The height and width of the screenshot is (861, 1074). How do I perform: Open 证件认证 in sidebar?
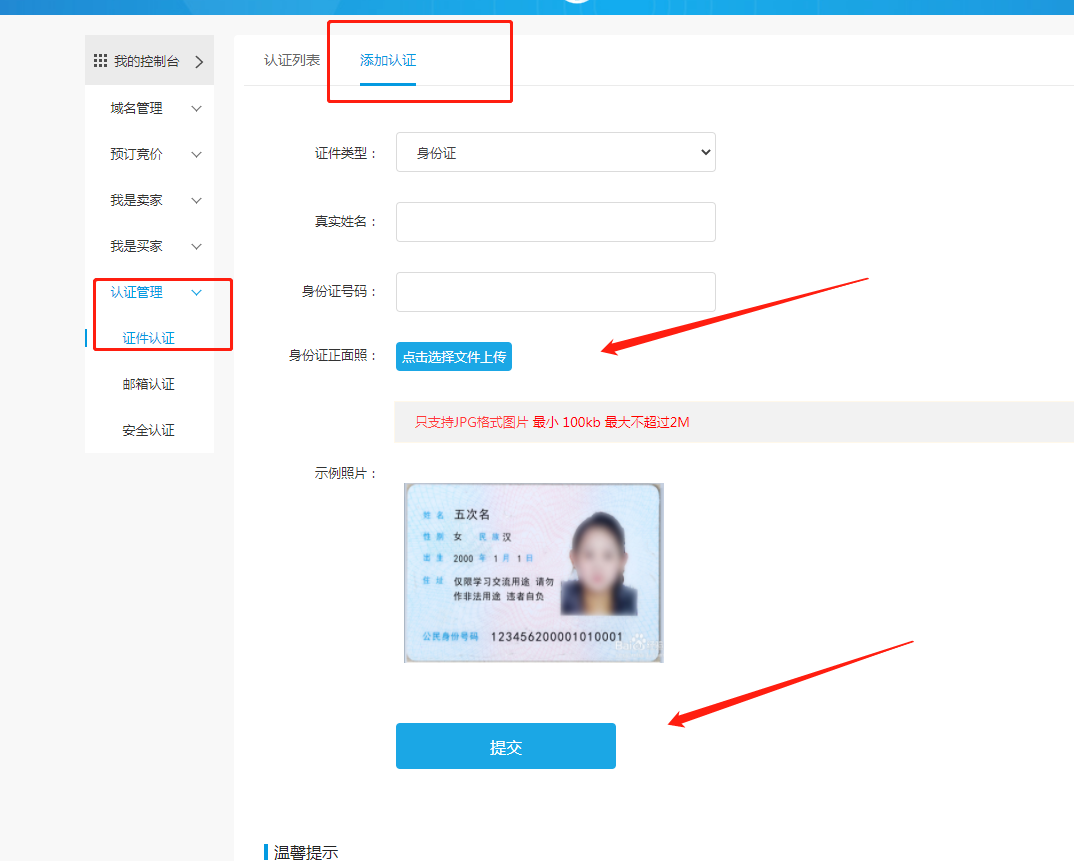pyautogui.click(x=149, y=338)
